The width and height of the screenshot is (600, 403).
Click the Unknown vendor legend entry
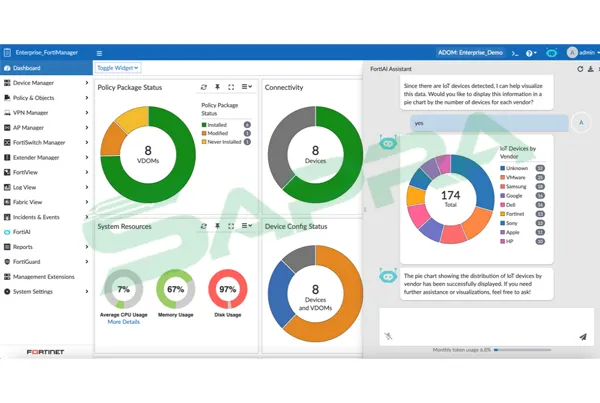pos(522,168)
